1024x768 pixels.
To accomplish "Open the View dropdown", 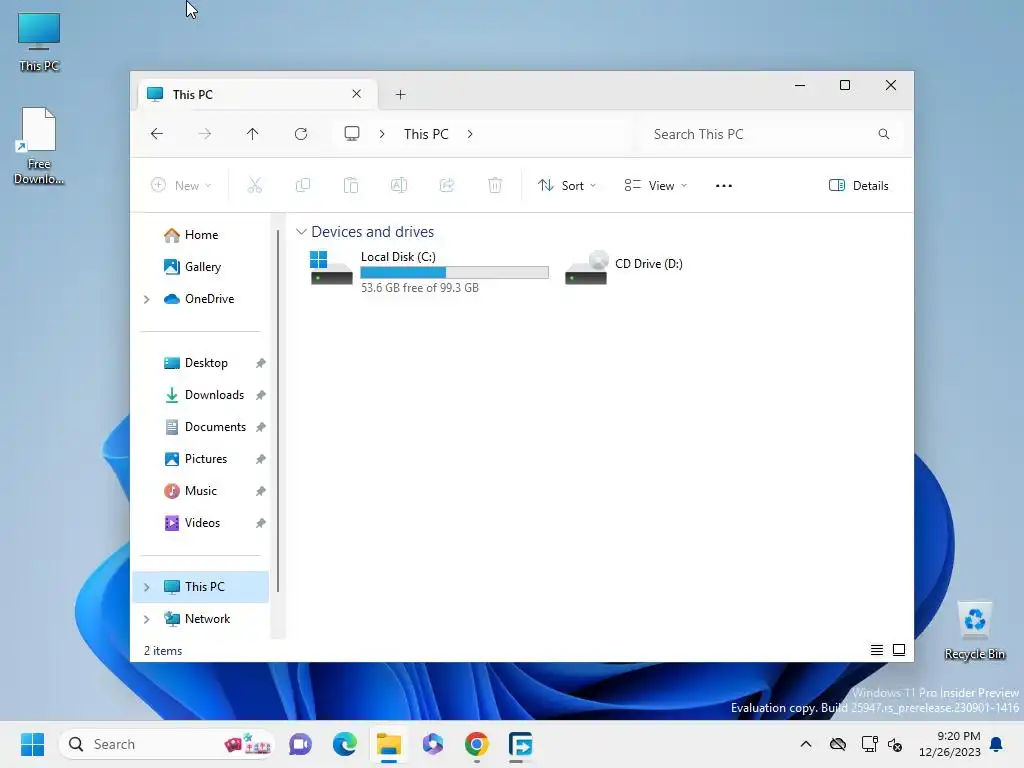I will point(655,185).
